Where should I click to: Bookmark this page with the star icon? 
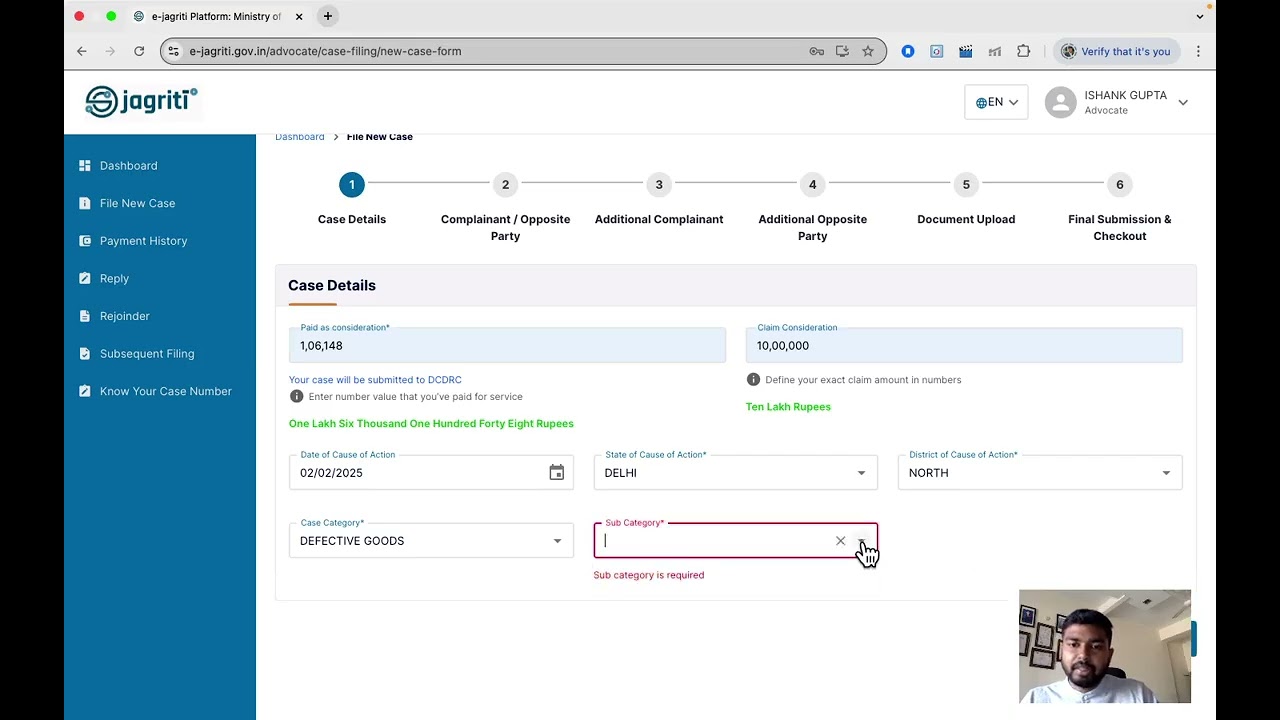[x=868, y=51]
